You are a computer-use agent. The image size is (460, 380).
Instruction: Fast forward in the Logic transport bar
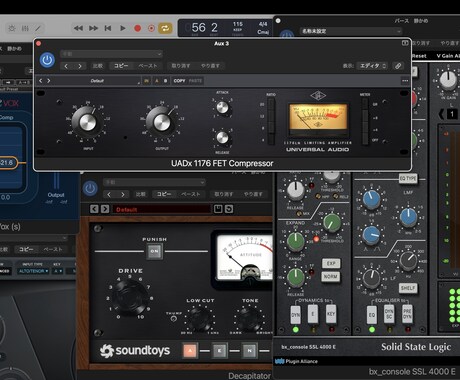tap(93, 28)
